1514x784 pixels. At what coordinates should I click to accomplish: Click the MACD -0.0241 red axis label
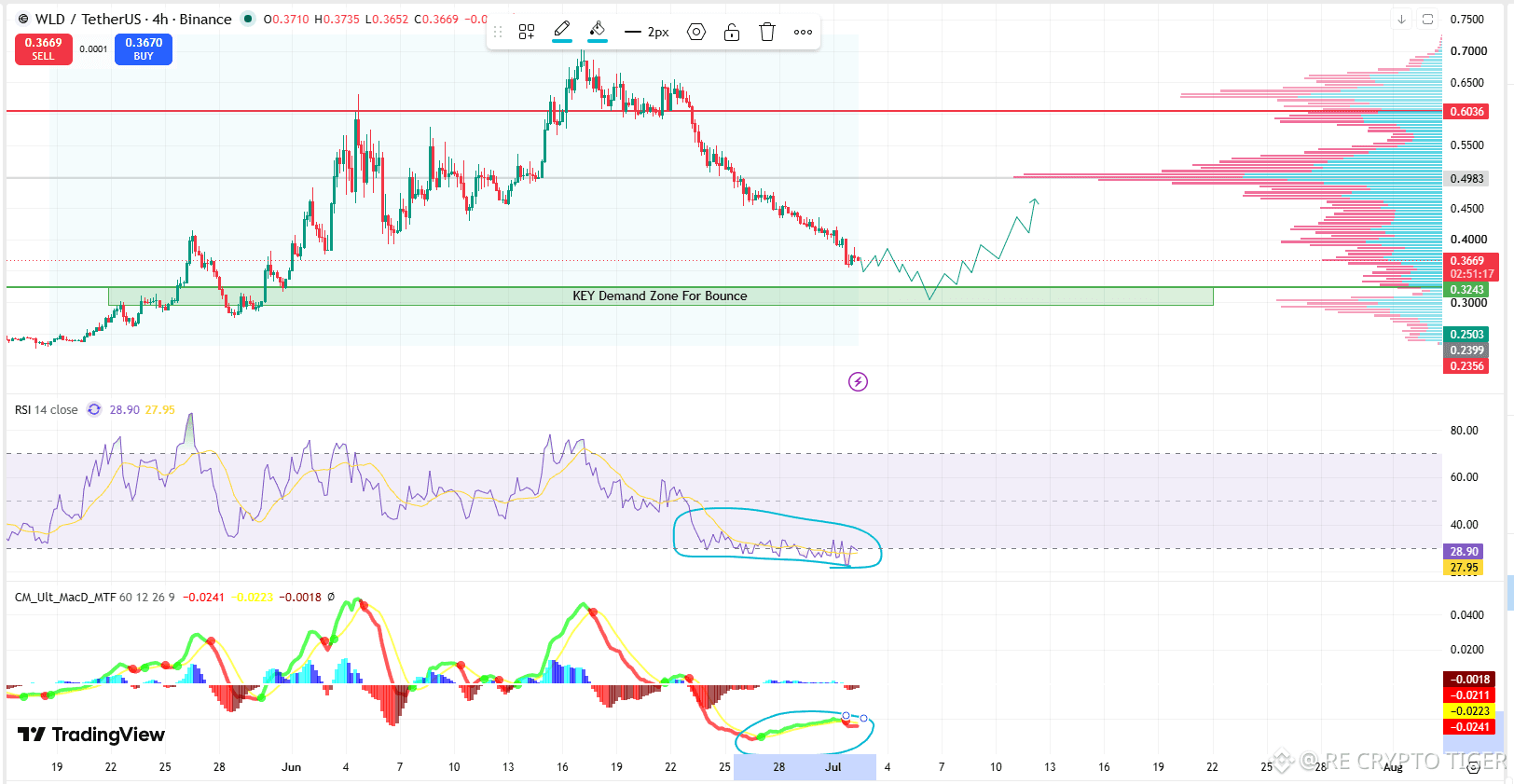[x=1470, y=727]
